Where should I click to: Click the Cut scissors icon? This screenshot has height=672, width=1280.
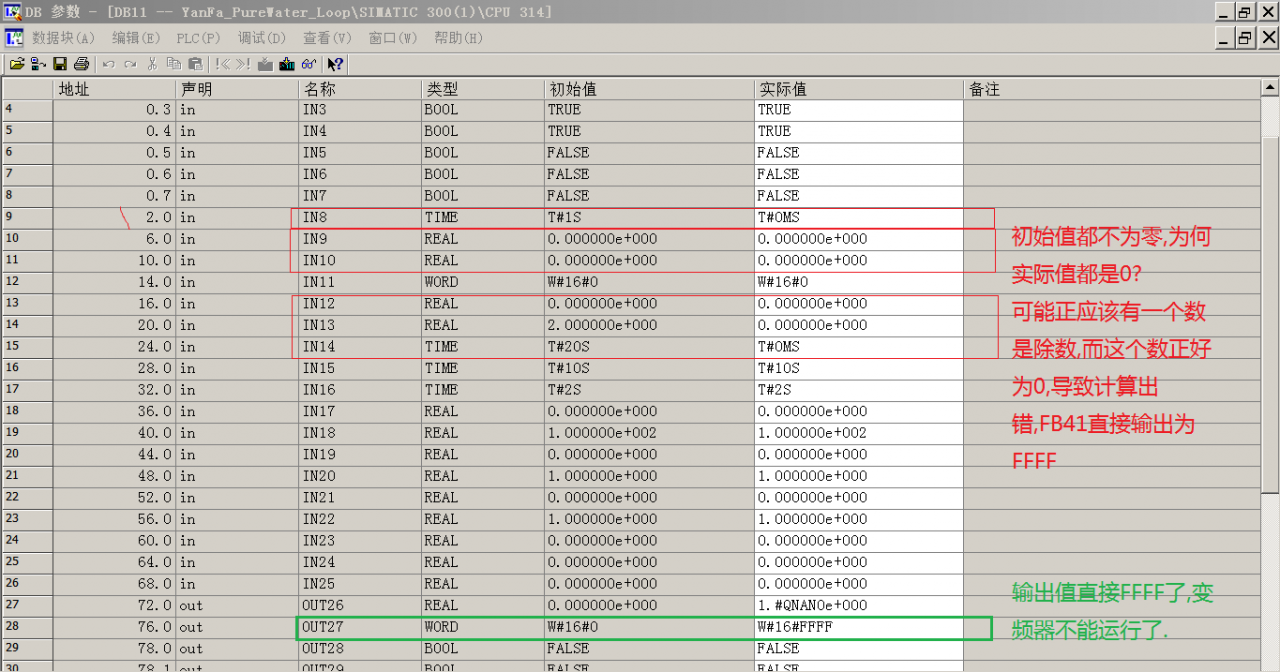click(152, 64)
